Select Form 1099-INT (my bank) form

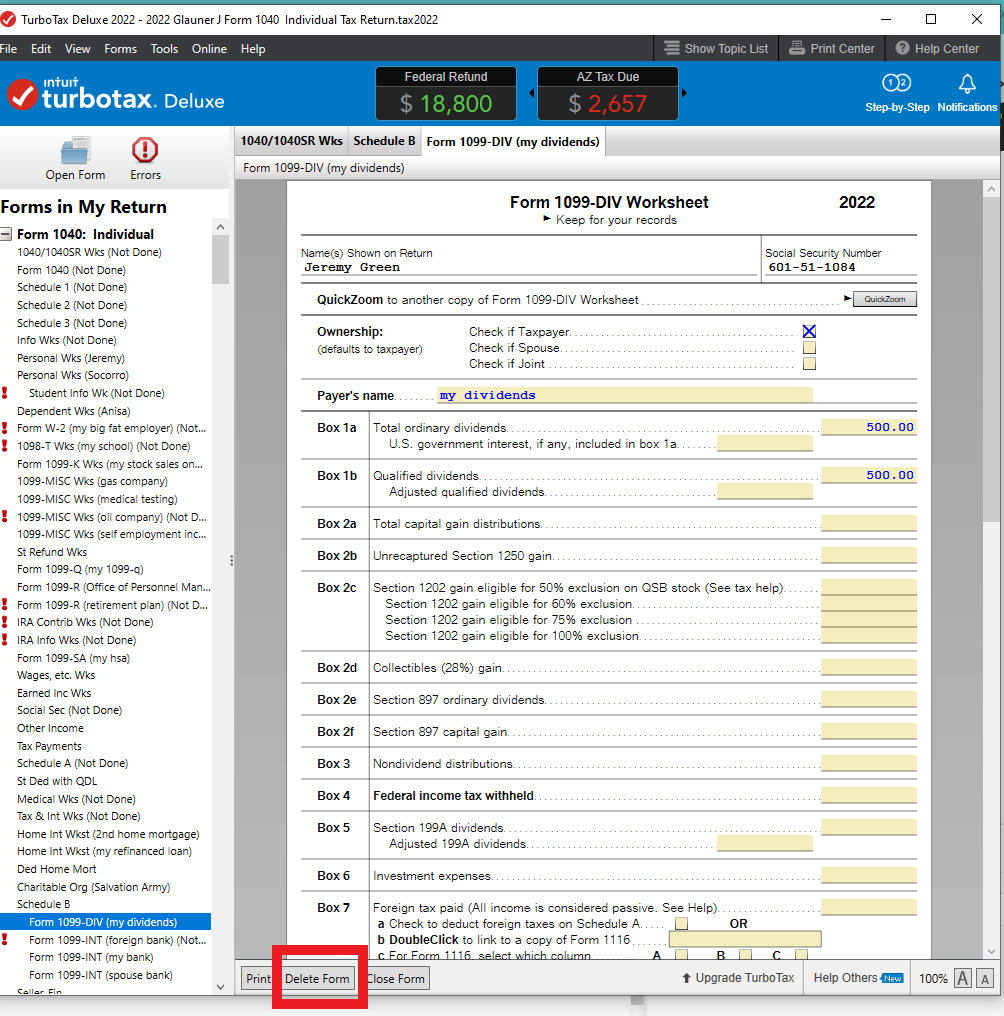coord(91,957)
